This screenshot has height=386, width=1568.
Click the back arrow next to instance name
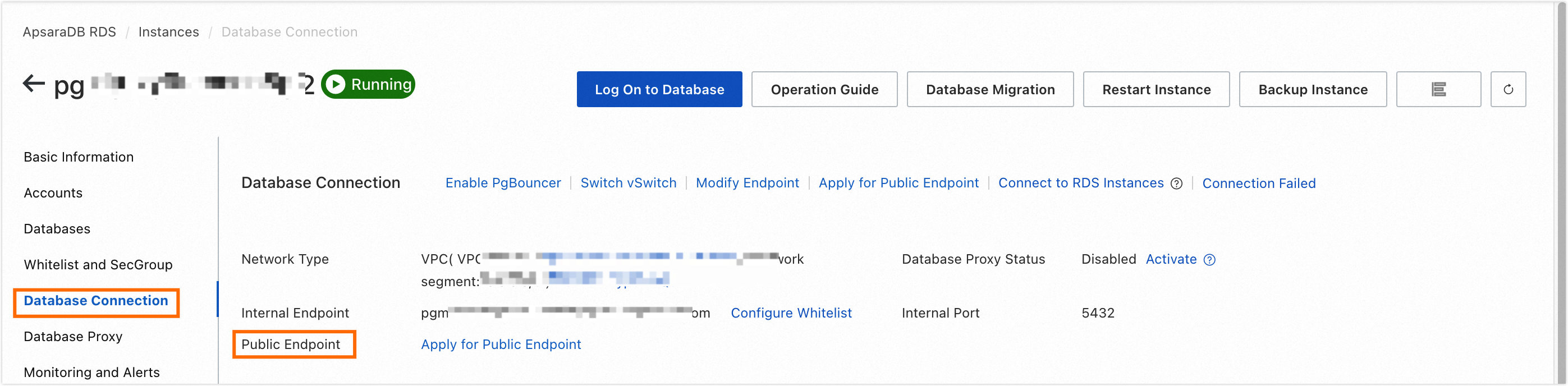click(34, 84)
